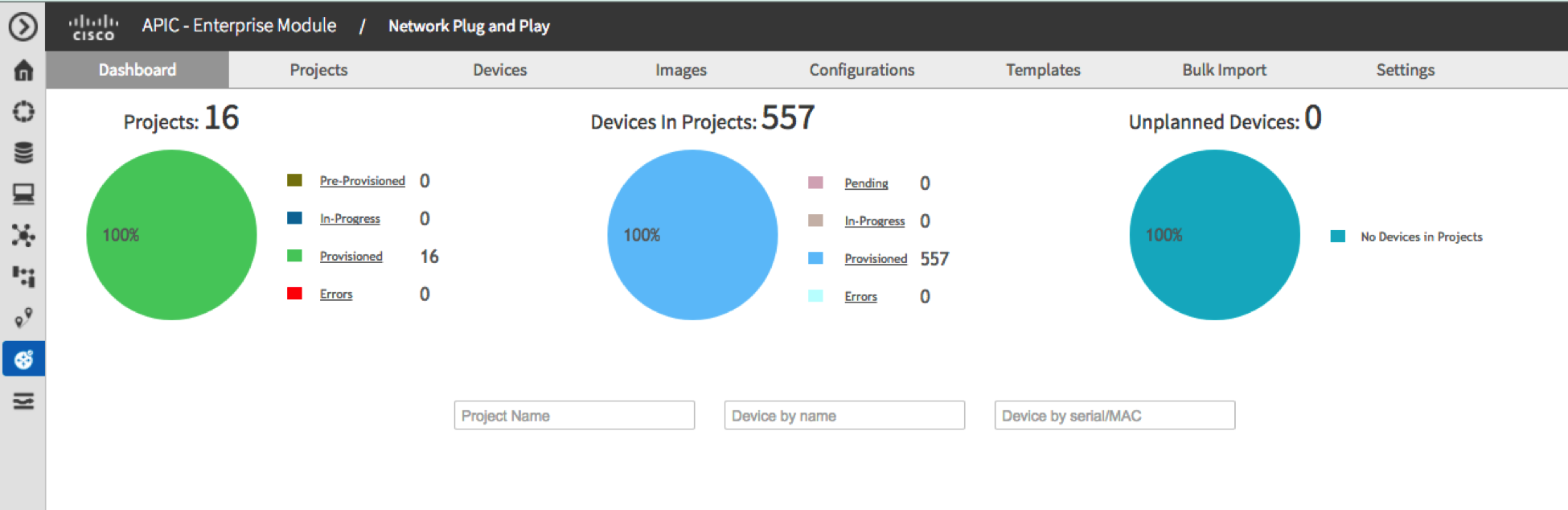The height and width of the screenshot is (510, 1568).
Task: Click the 'Unplanned Devices: 0' heading
Action: pos(1225,119)
